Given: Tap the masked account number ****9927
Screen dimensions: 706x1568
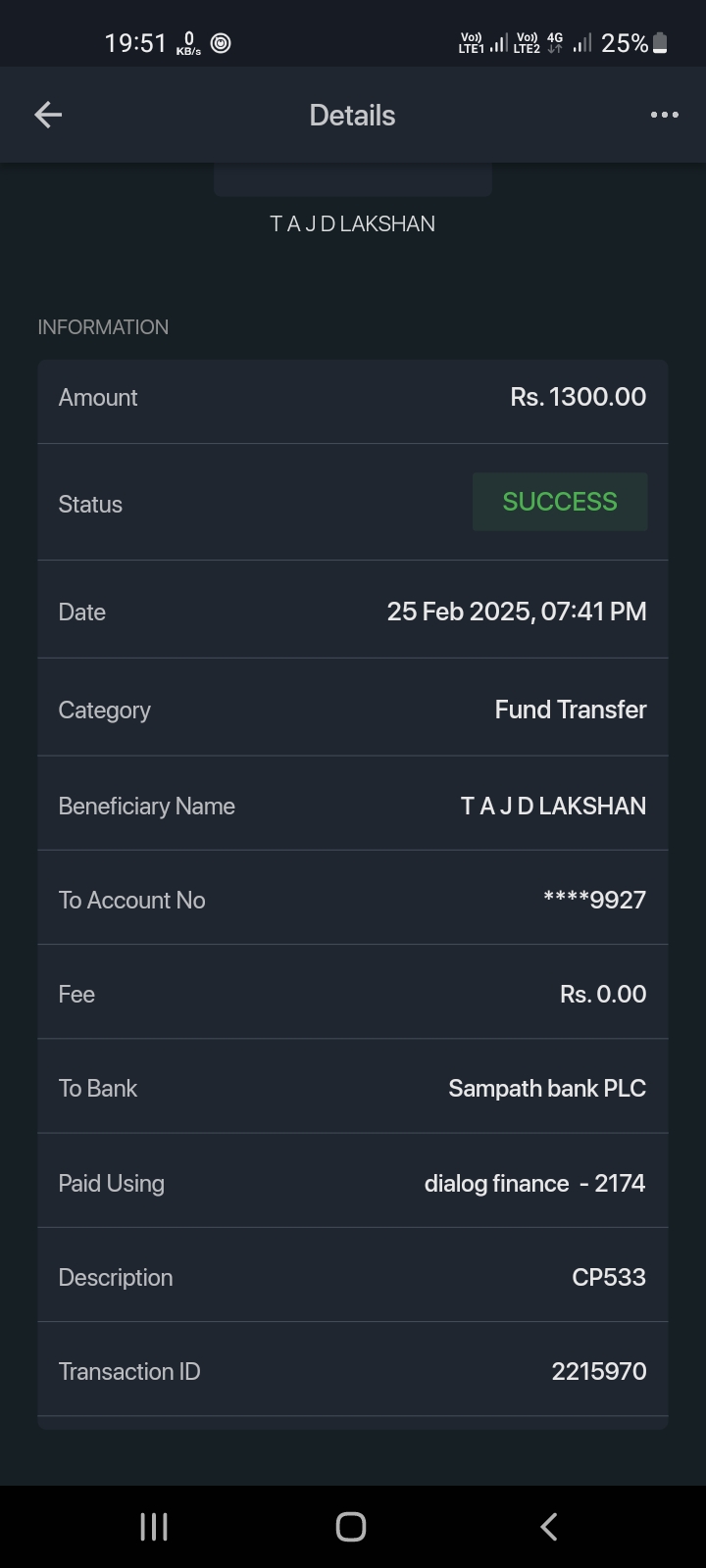Looking at the screenshot, I should tap(594, 900).
